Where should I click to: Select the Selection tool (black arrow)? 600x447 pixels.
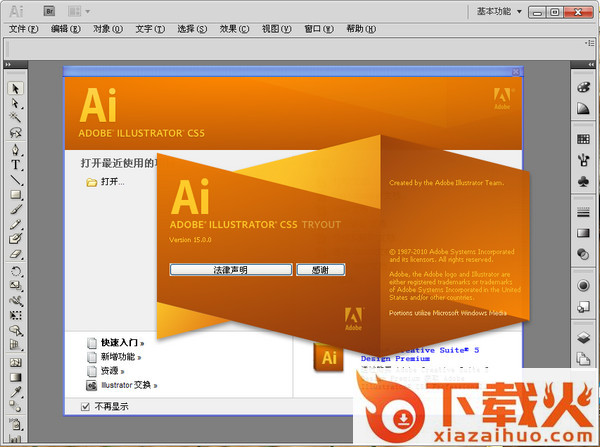pyautogui.click(x=15, y=89)
